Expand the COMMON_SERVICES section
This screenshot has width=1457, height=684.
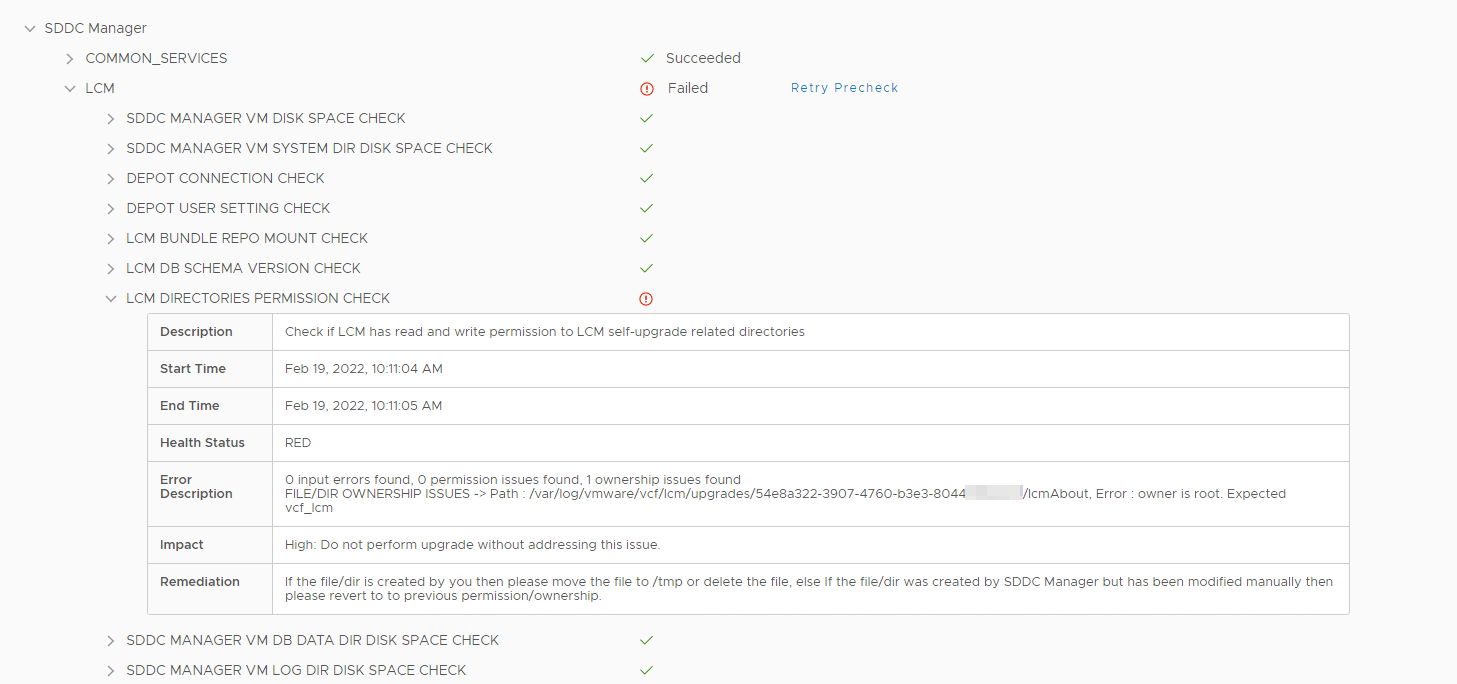tap(70, 58)
